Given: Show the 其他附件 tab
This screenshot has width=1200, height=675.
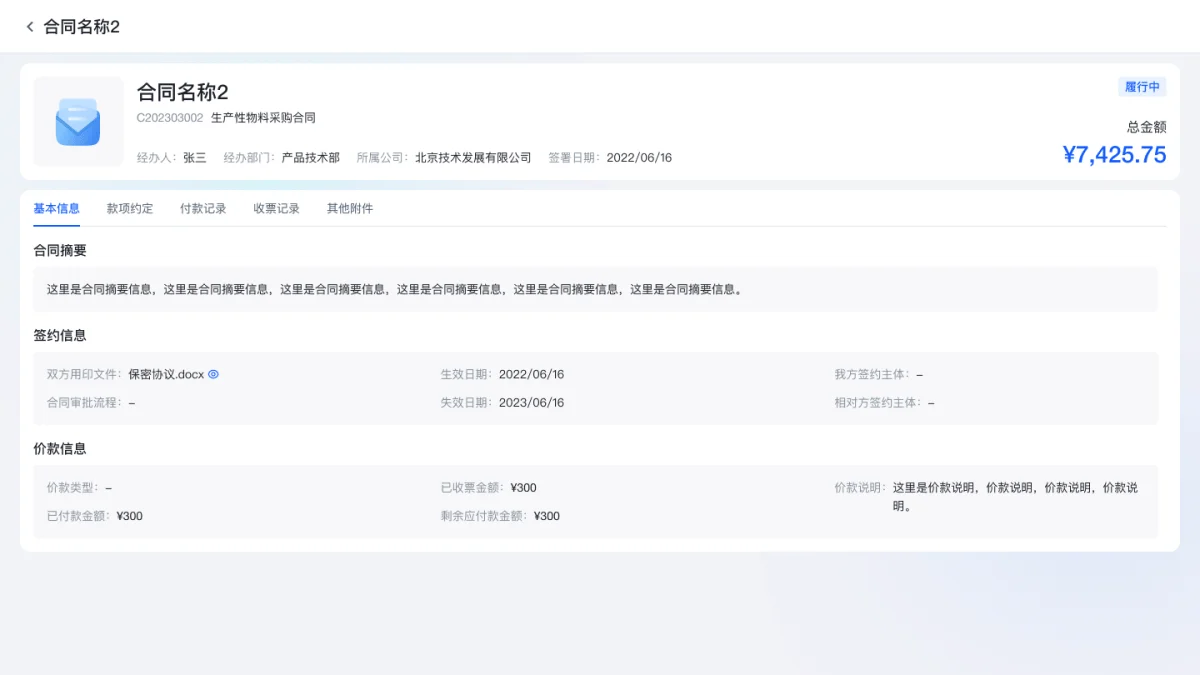Looking at the screenshot, I should tap(349, 209).
